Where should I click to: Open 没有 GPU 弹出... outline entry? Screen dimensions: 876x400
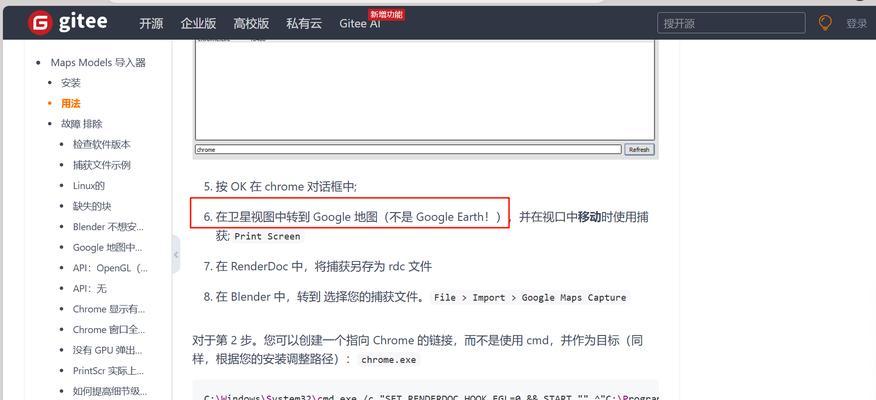[x=107, y=350]
